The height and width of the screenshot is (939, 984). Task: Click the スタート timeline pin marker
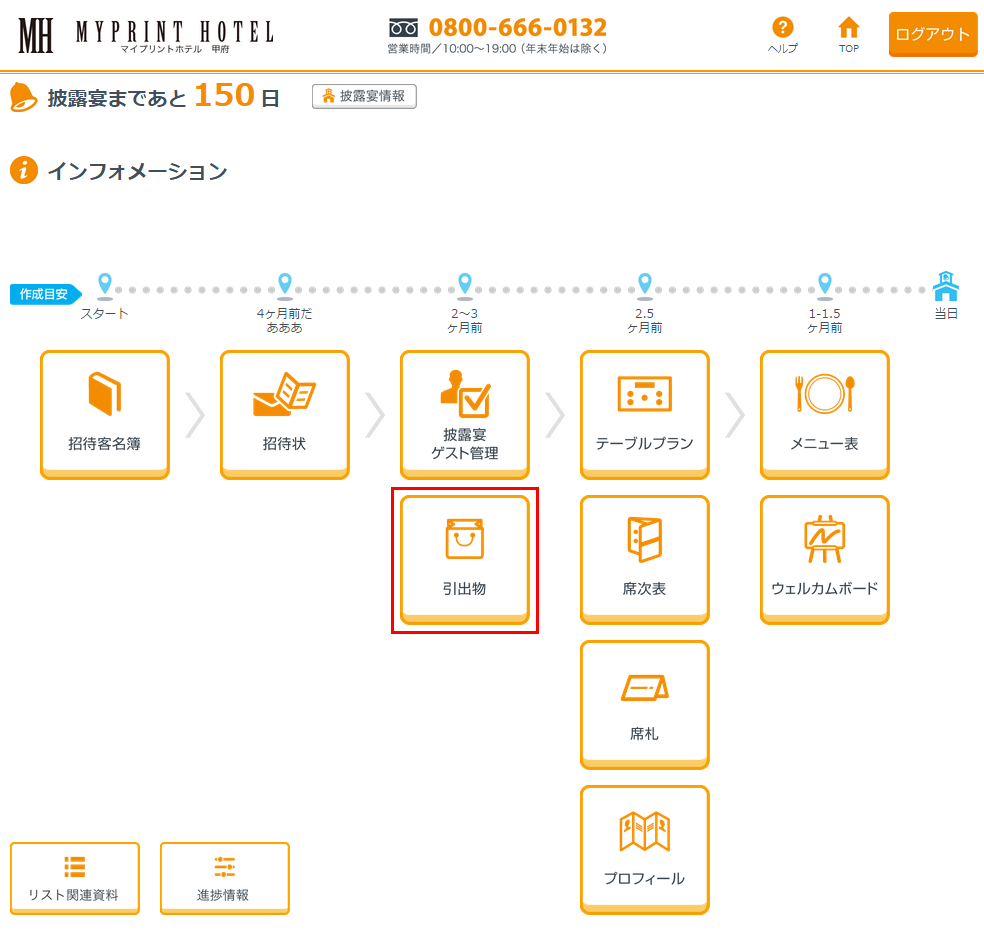105,284
